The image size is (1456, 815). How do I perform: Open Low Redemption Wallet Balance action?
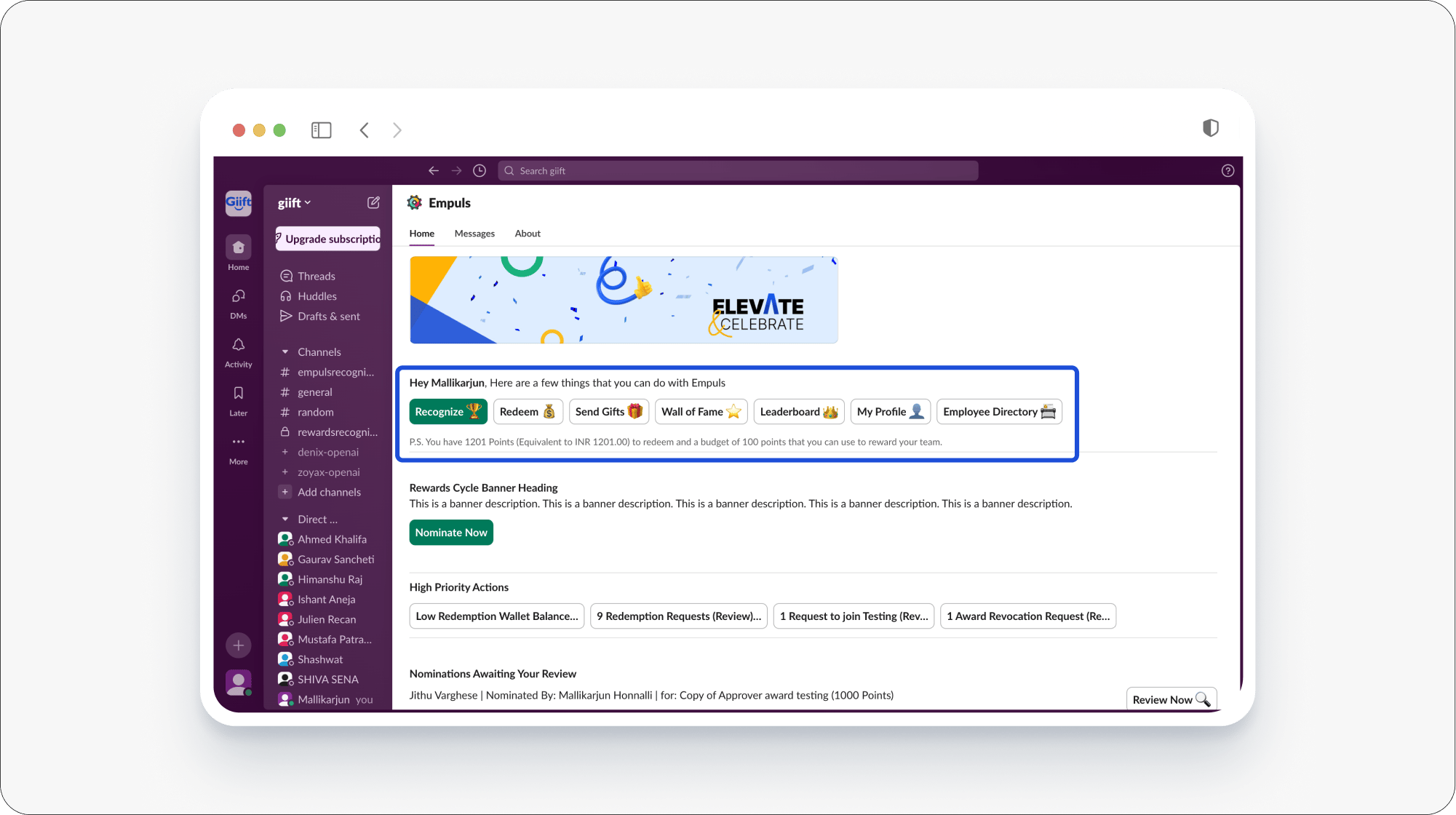coord(496,616)
